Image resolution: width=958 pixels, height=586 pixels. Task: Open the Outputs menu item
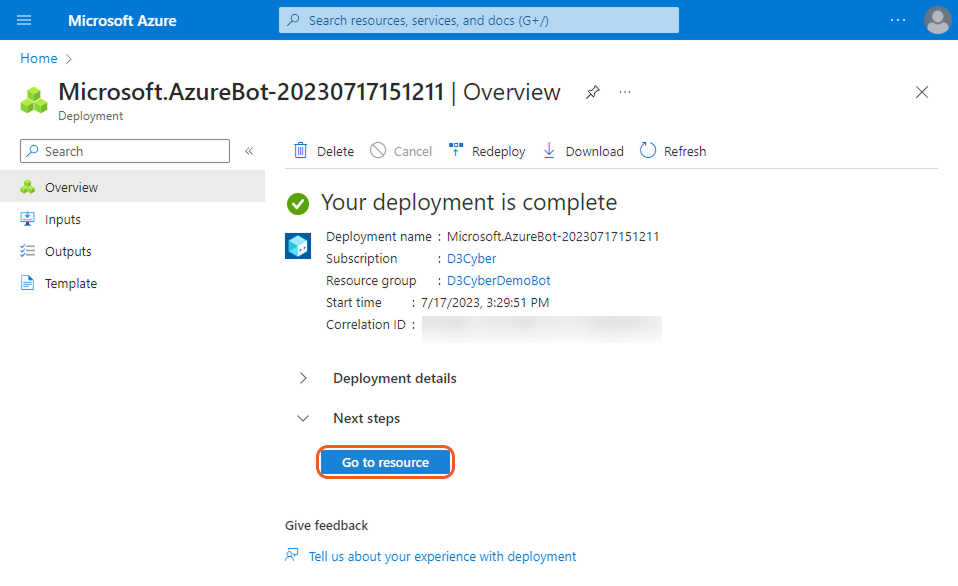(x=68, y=251)
